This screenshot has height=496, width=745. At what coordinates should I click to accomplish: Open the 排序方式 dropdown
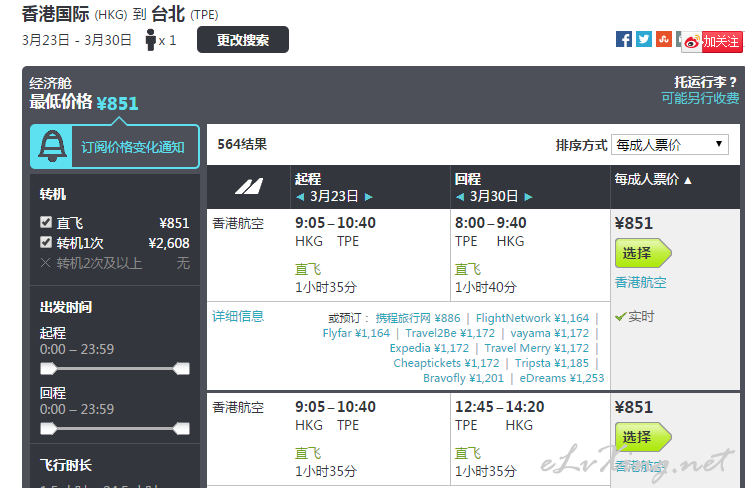pos(669,145)
